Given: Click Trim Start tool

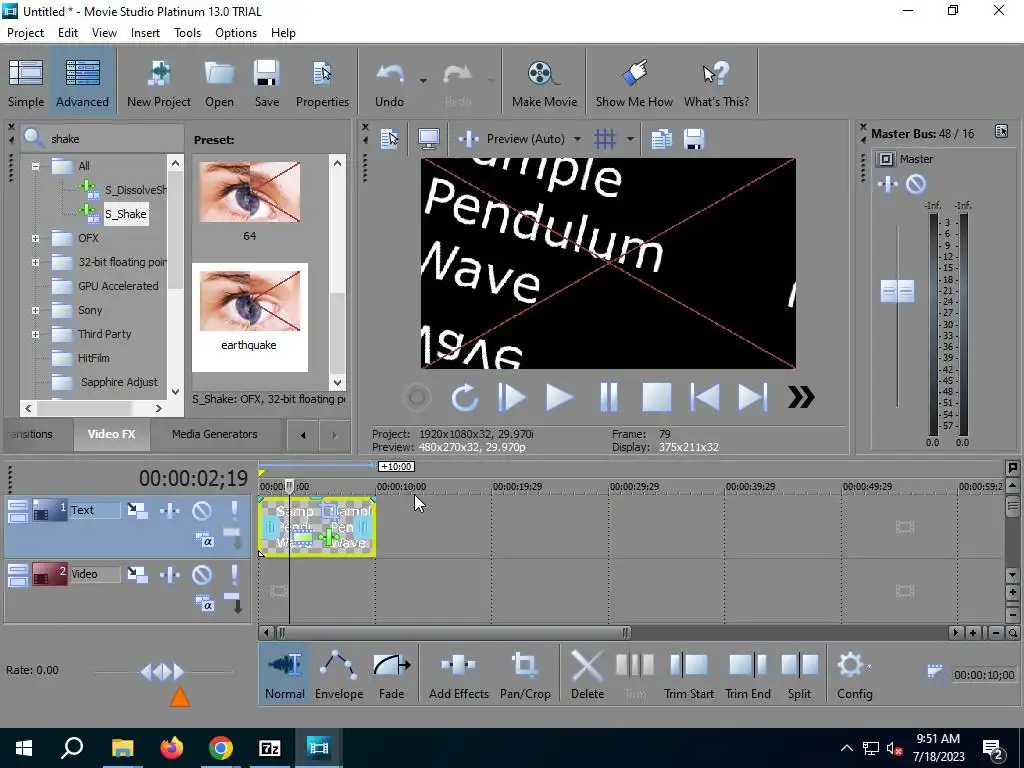Looking at the screenshot, I should tap(688, 675).
